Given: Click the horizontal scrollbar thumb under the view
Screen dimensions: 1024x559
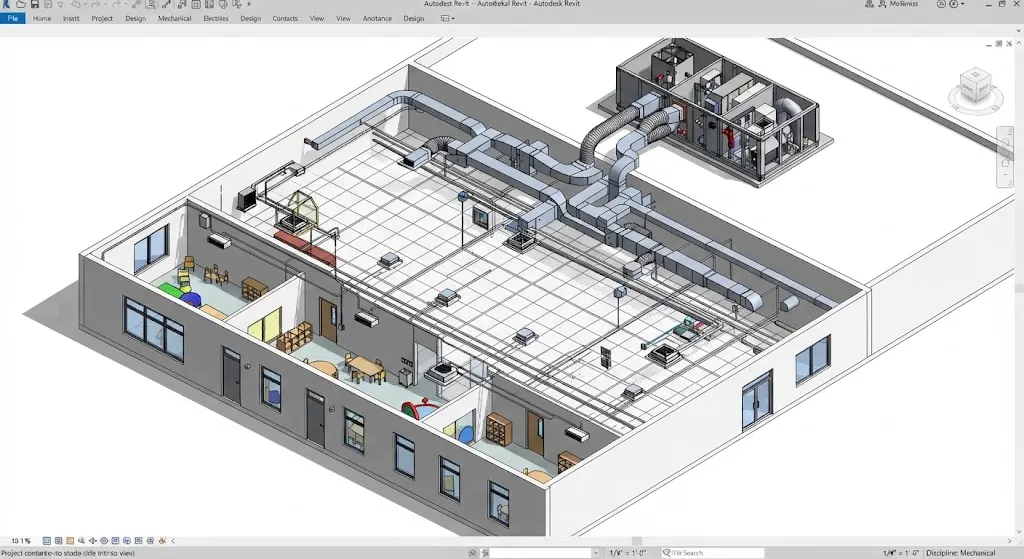Looking at the screenshot, I should [637, 541].
